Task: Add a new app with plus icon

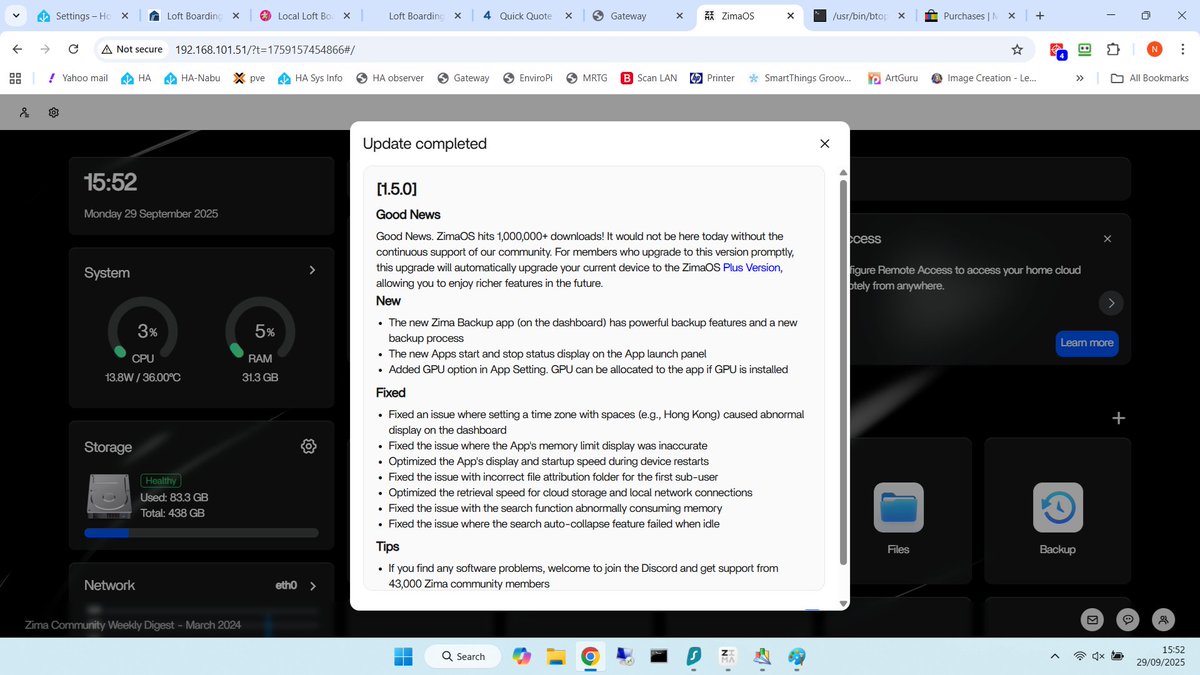Action: point(1119,418)
